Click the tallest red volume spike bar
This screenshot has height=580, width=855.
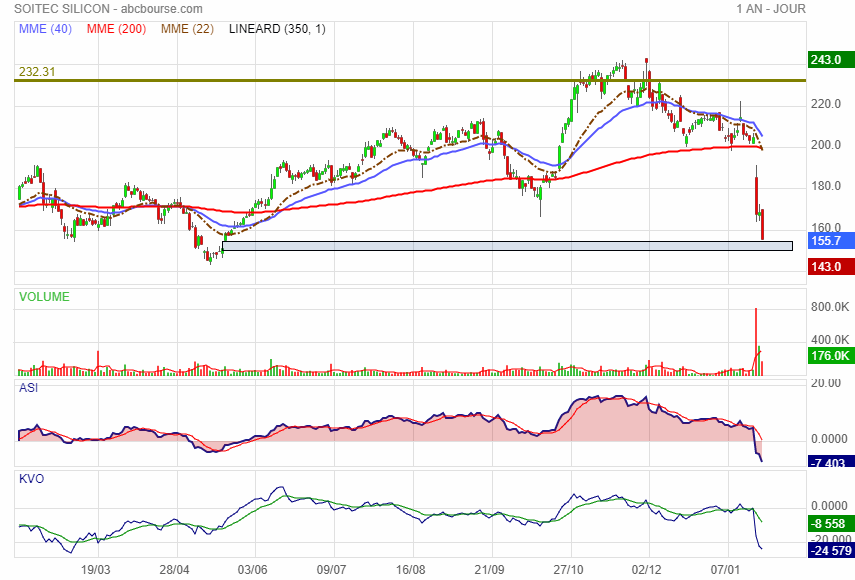[756, 342]
